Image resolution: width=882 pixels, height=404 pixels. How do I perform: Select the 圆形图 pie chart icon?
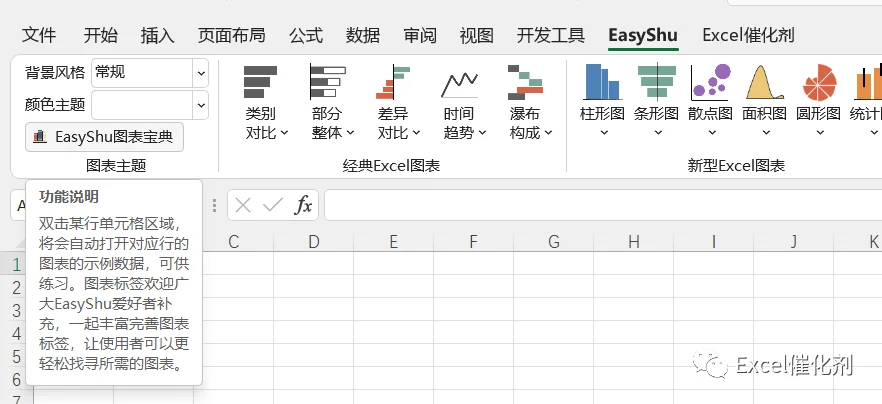point(819,82)
